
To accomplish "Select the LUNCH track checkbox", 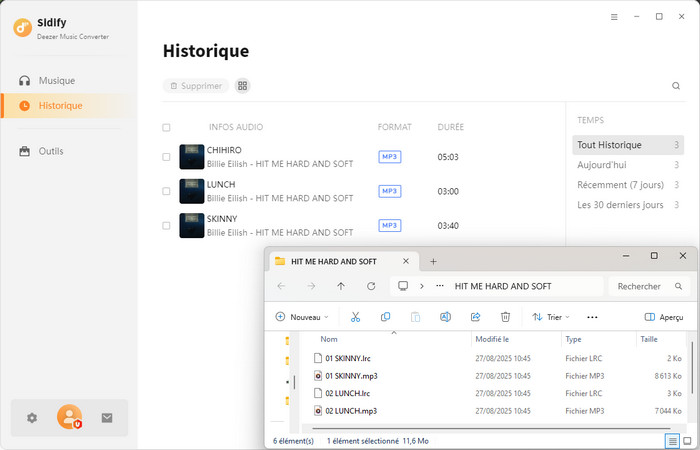I will click(x=166, y=191).
